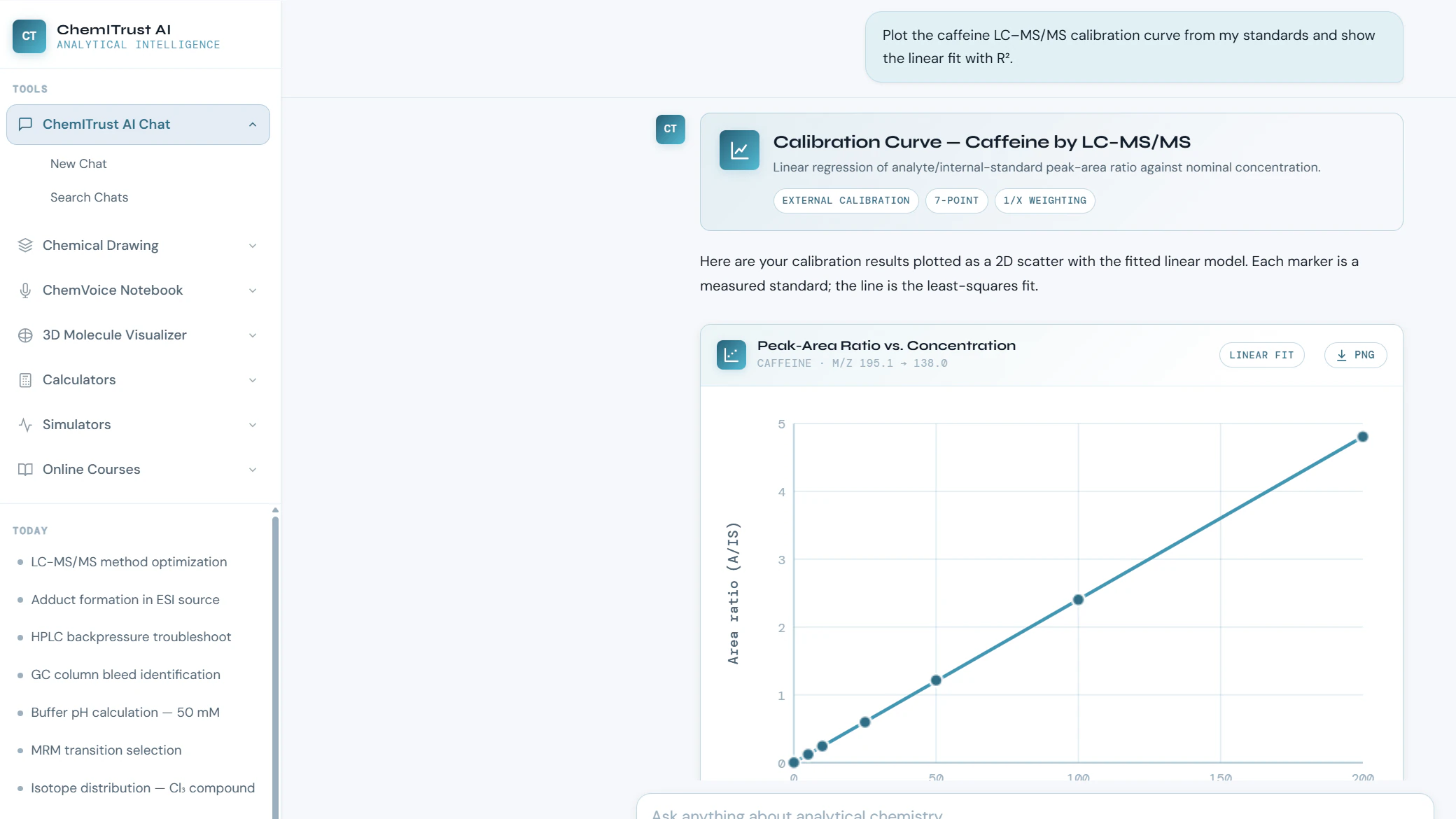Collapse the ChemITrust AI Chat section chevron
The image size is (1456, 819).
(x=253, y=124)
